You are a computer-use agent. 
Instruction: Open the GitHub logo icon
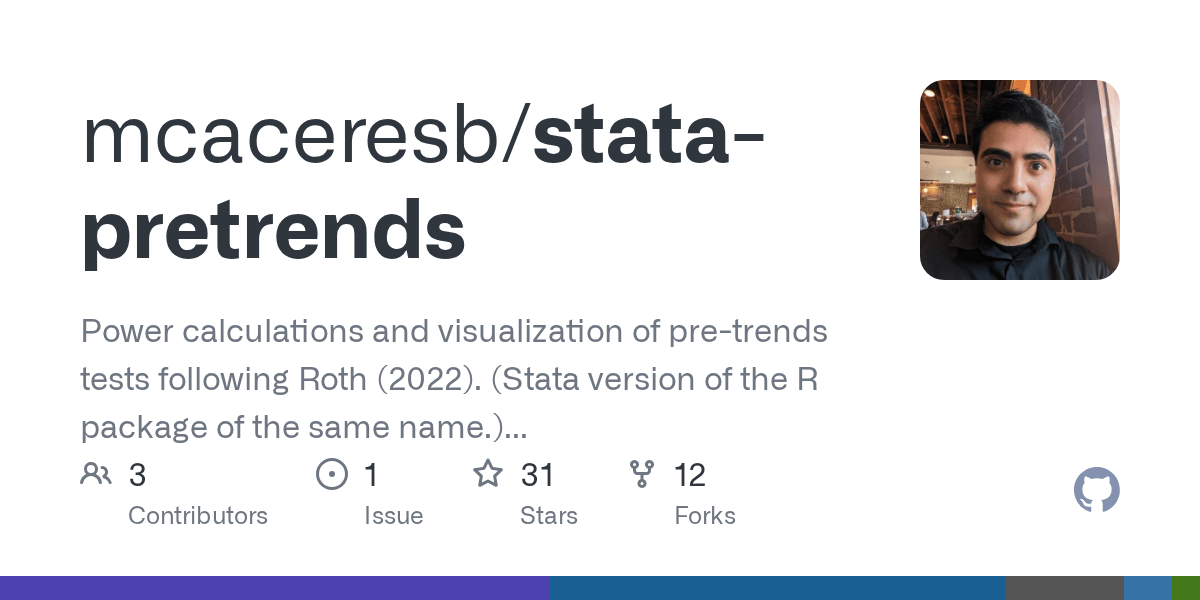pyautogui.click(x=1096, y=491)
